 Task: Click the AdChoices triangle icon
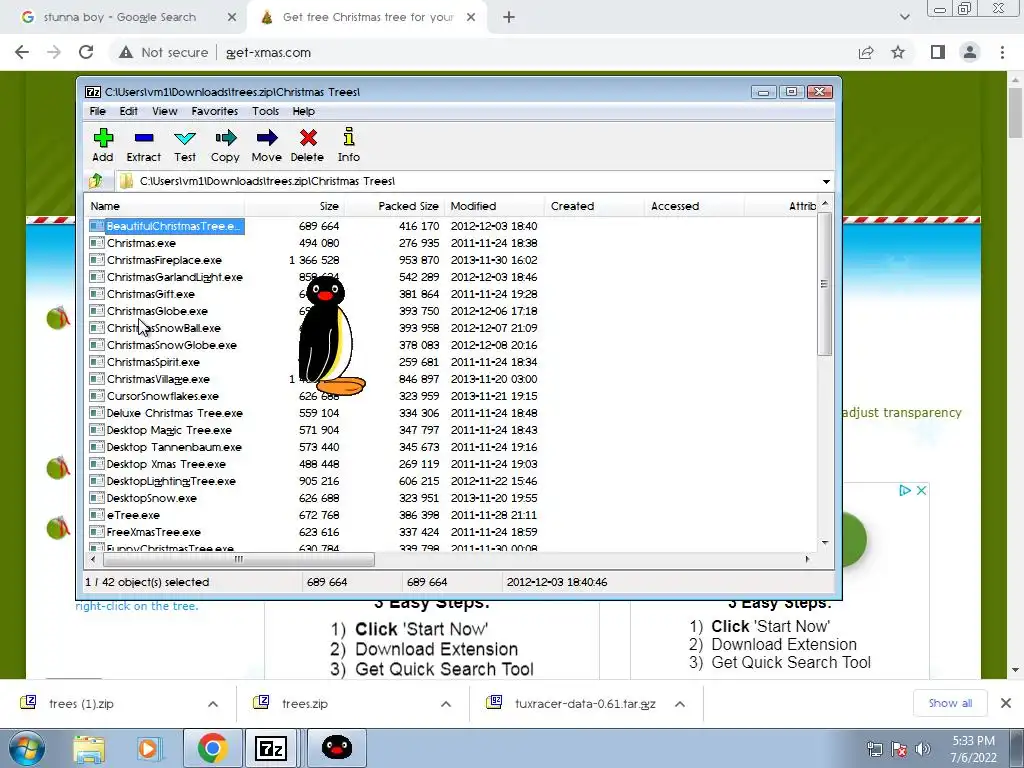[x=904, y=490]
